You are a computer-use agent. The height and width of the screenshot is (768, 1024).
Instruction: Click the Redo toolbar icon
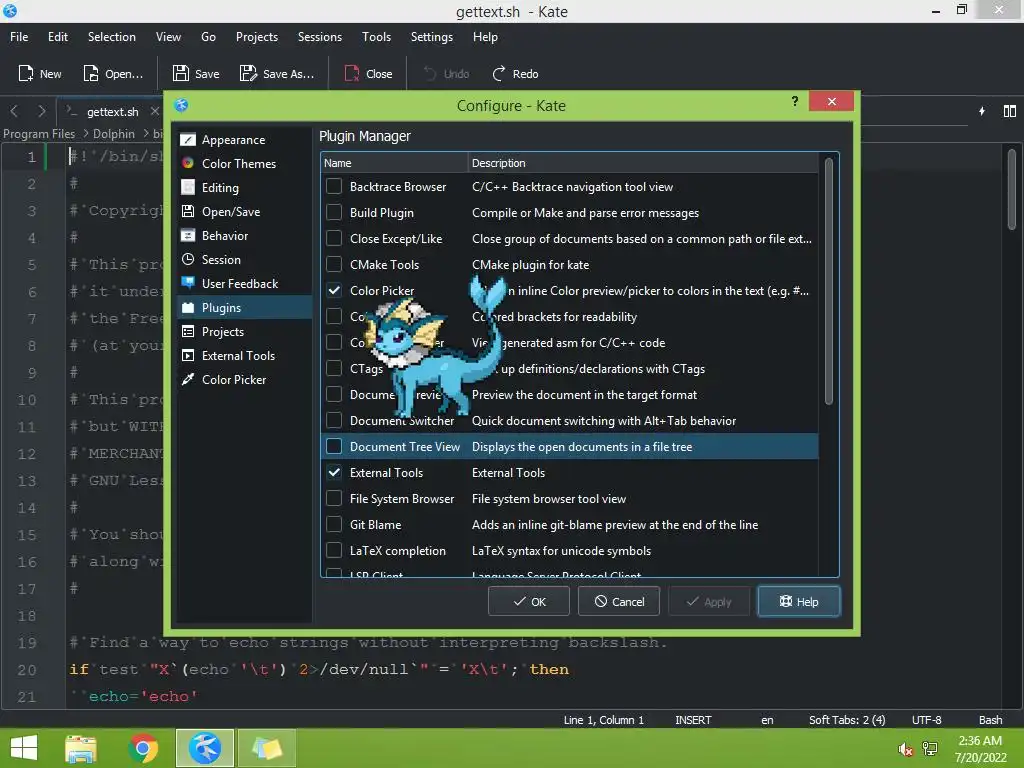coord(499,73)
